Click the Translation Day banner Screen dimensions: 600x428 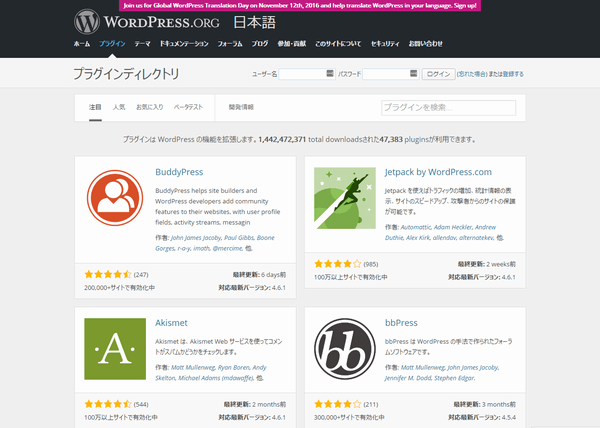tap(300, 5)
